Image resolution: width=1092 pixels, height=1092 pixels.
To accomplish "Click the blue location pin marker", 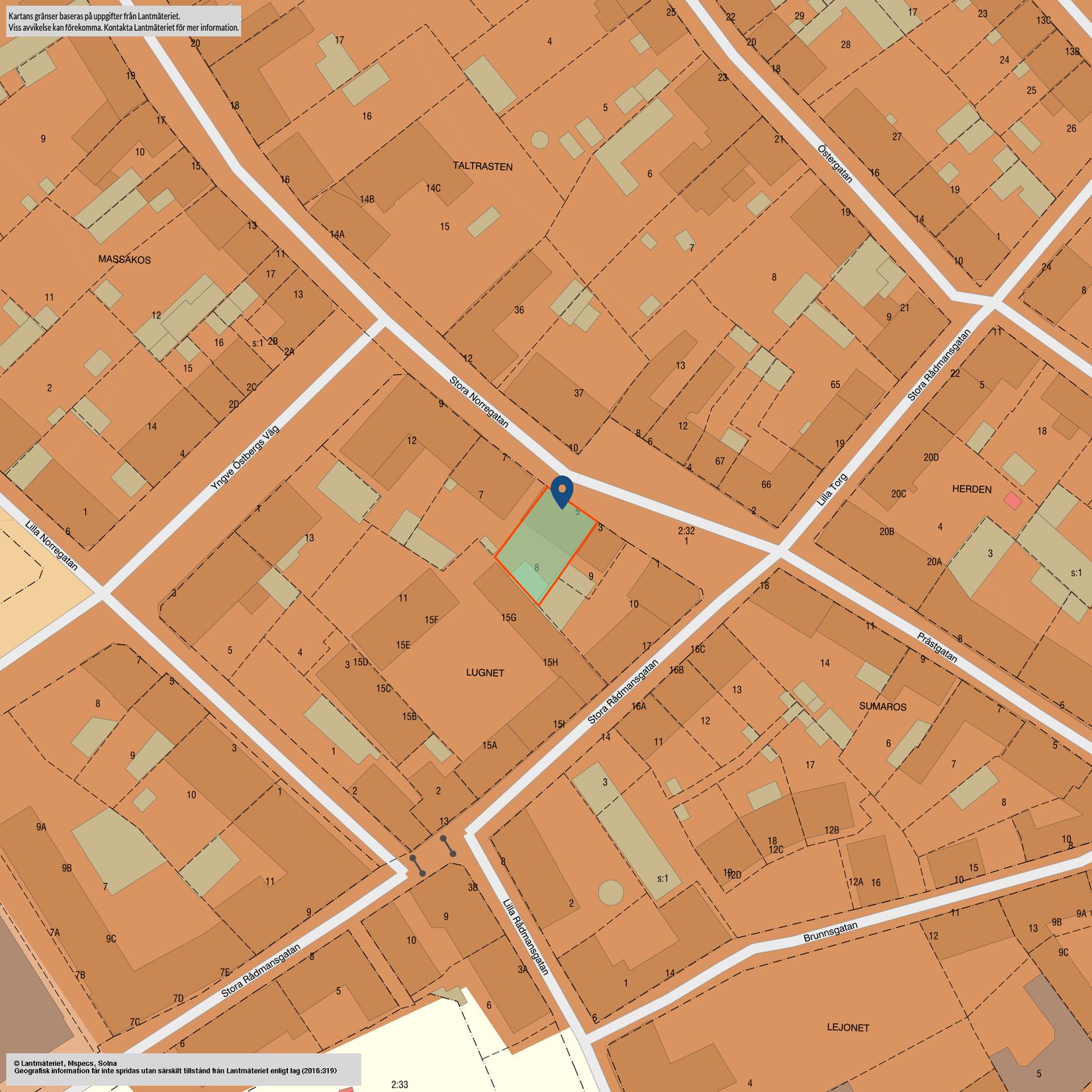I will (562, 492).
